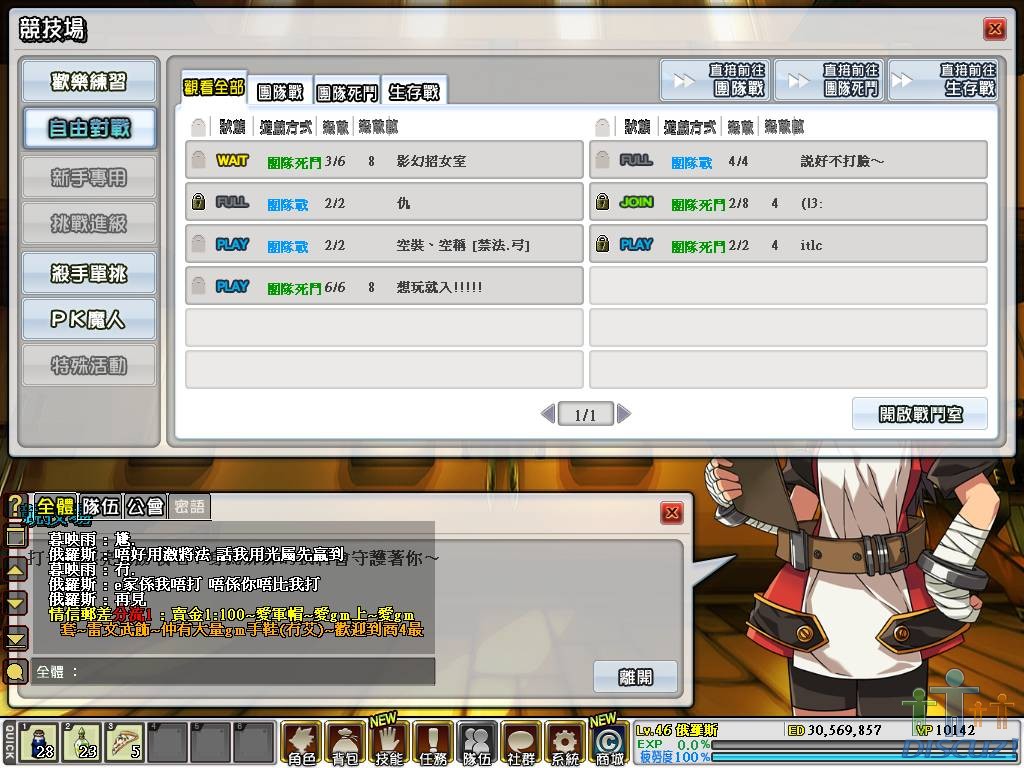Screen dimensions: 1024x768
Task: Toggle the lock filter in left list header
Action: click(x=198, y=127)
